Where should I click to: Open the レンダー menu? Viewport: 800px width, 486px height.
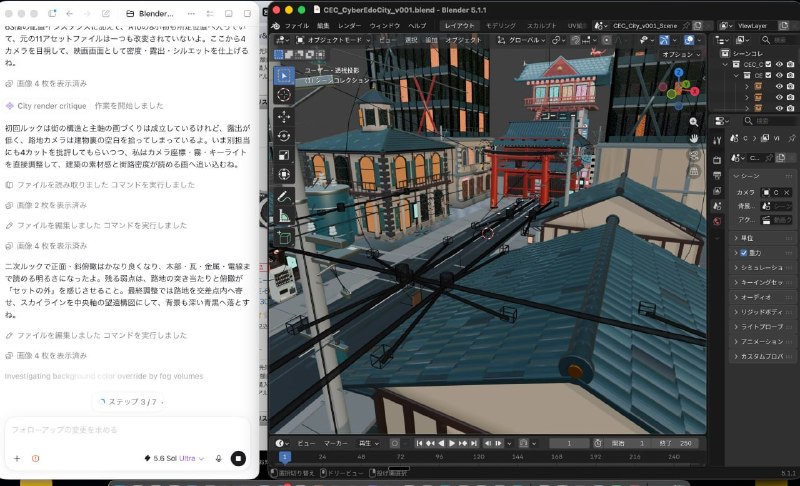(349, 25)
